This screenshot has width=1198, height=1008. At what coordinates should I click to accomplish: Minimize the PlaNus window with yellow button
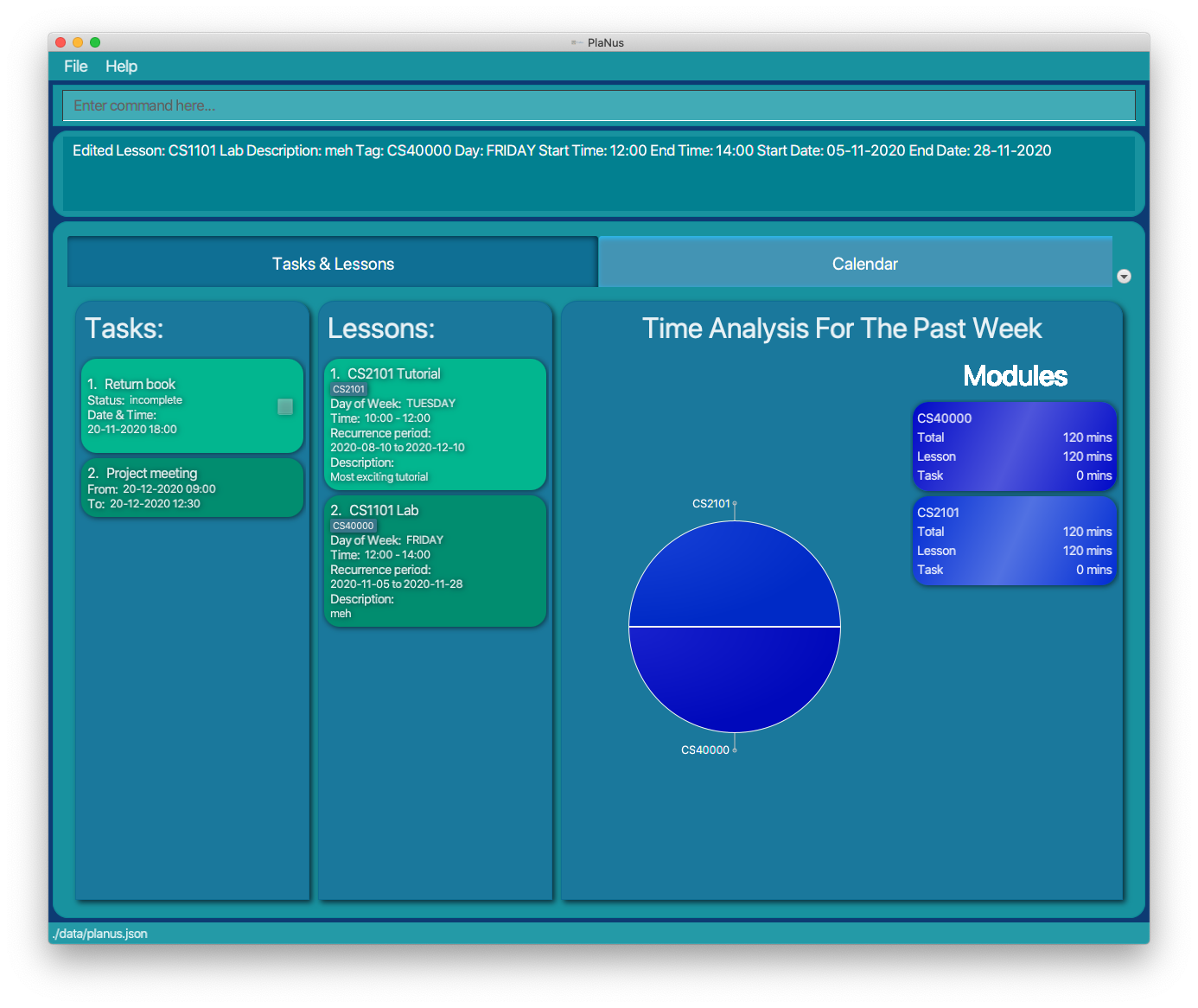pos(78,42)
